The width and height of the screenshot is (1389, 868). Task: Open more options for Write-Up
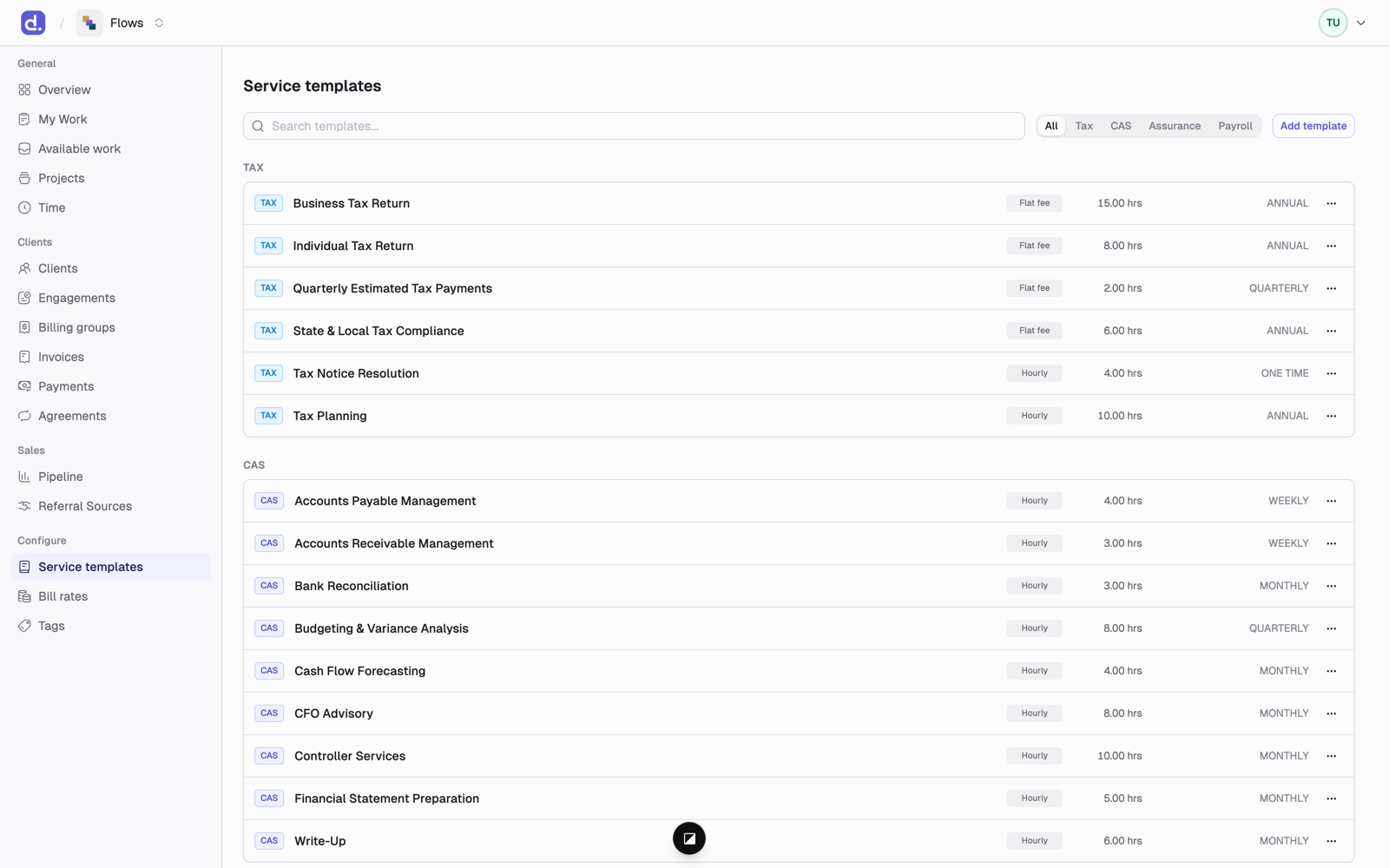pos(1332,841)
